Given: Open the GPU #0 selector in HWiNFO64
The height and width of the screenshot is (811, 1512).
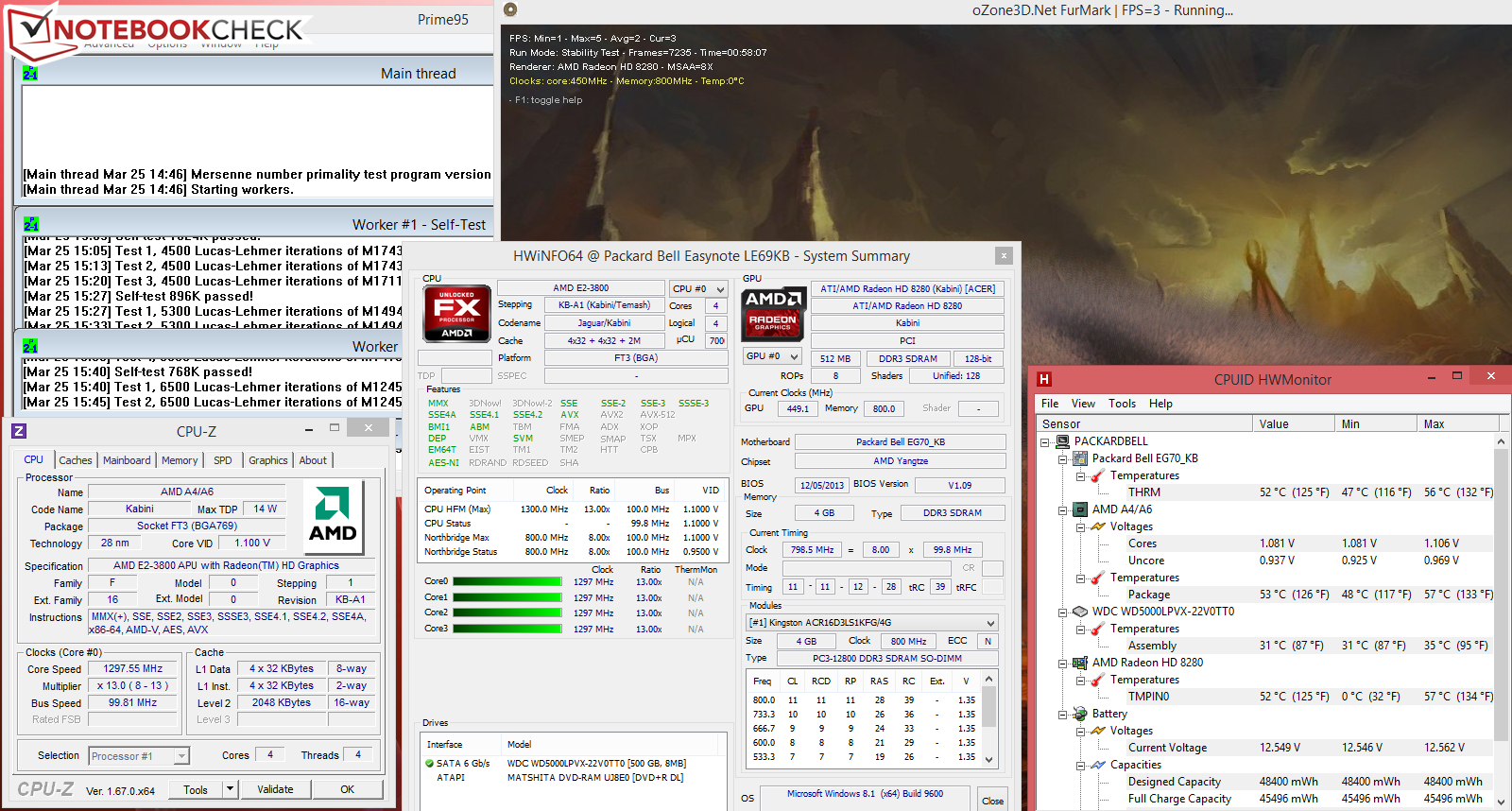Looking at the screenshot, I should [772, 356].
